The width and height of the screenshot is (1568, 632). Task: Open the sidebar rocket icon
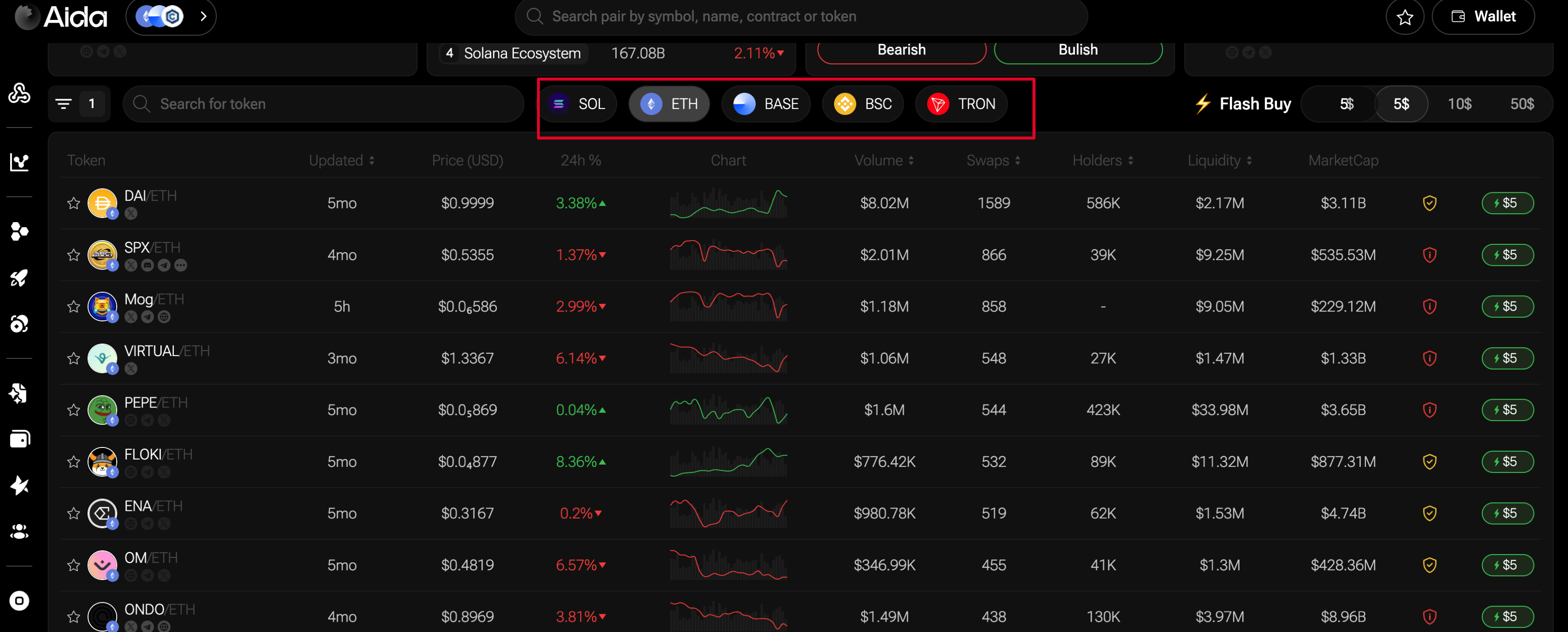pos(19,278)
